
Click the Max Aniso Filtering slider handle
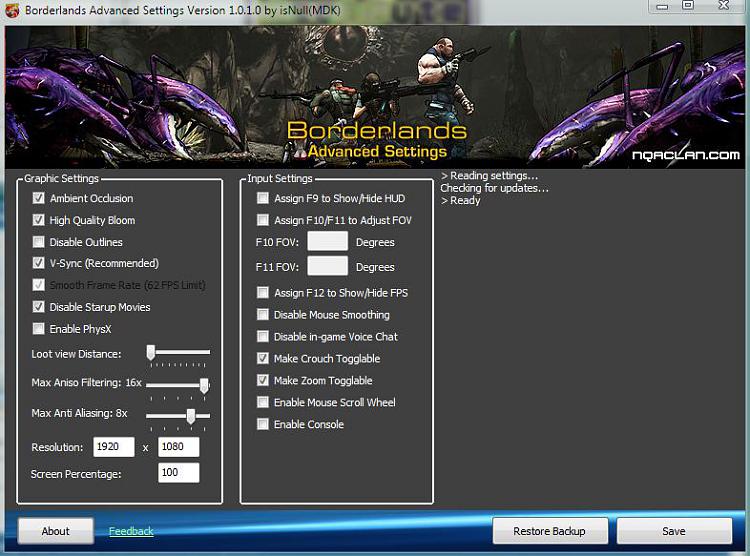[x=204, y=385]
